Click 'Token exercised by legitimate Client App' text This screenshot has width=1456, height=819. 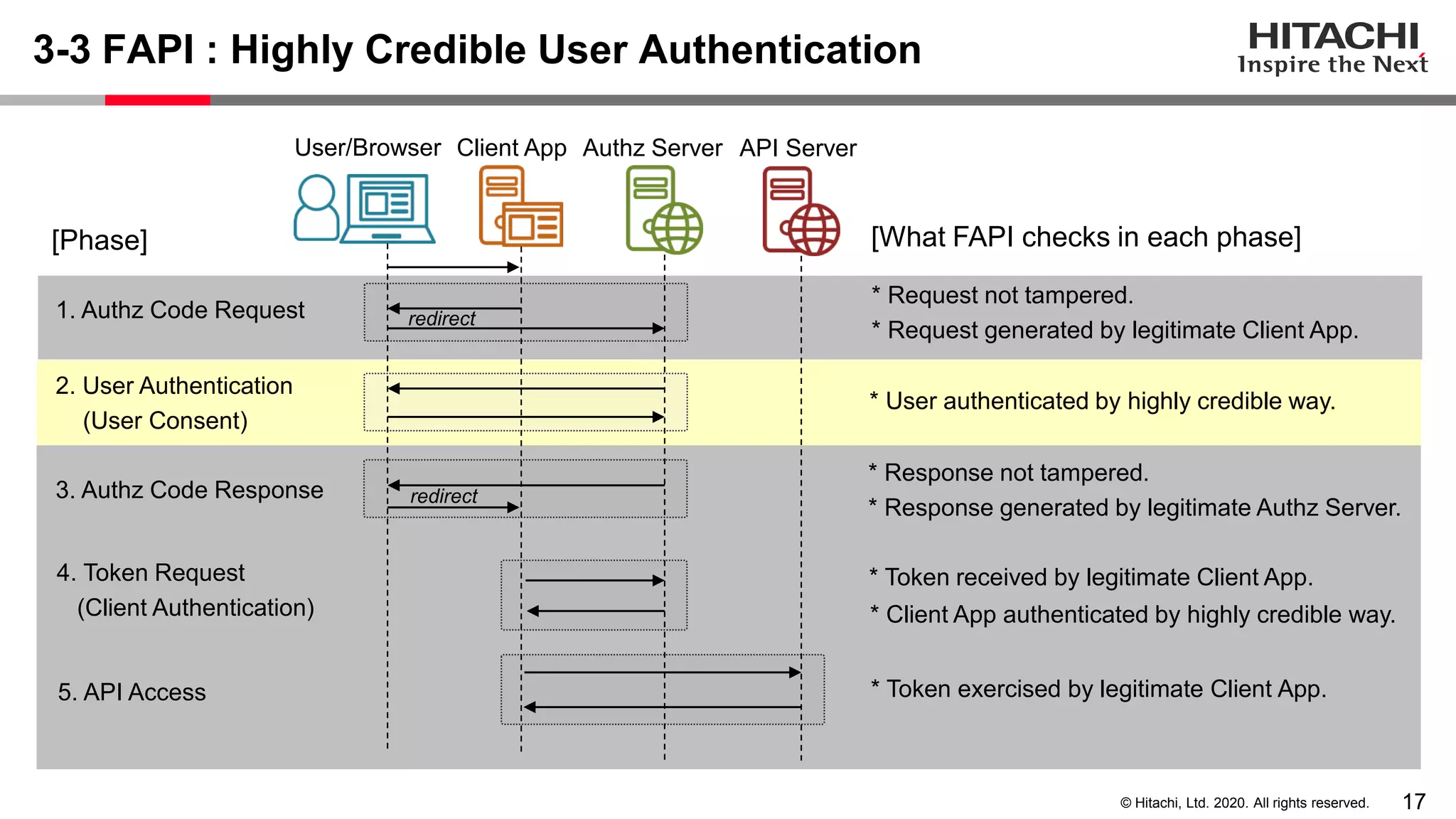(1106, 689)
